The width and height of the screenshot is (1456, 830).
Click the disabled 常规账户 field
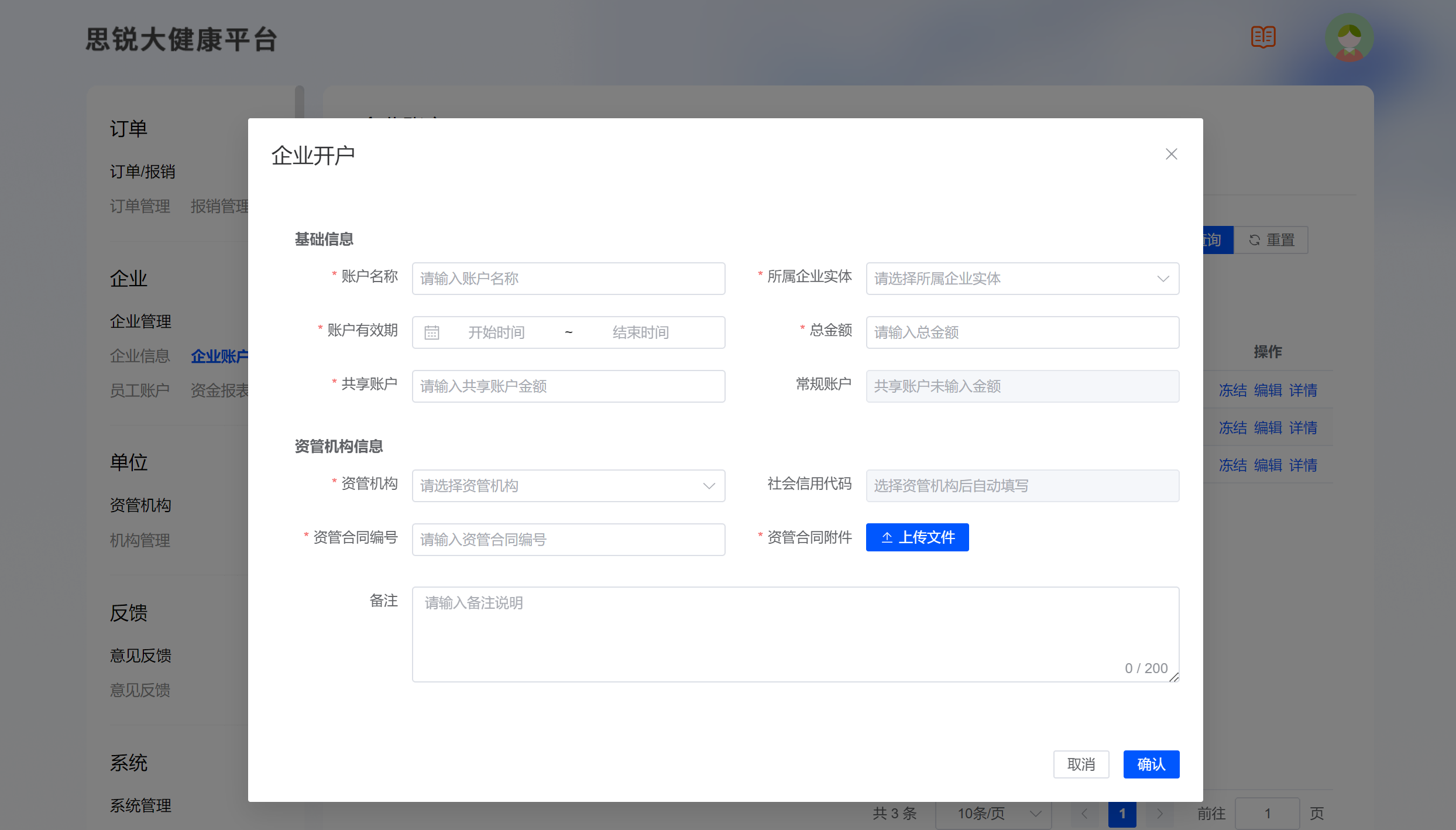1022,386
